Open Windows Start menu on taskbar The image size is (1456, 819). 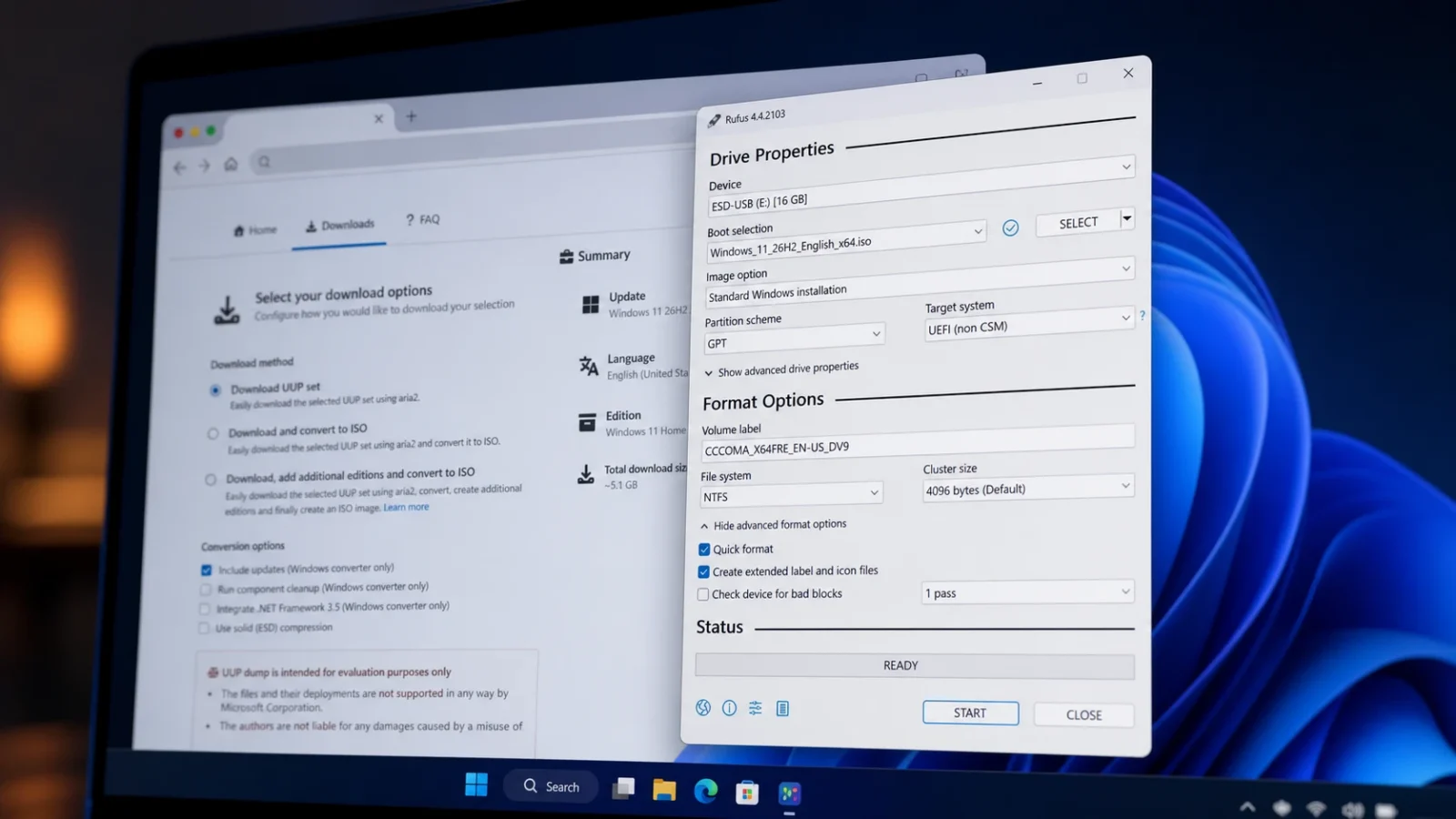[476, 784]
